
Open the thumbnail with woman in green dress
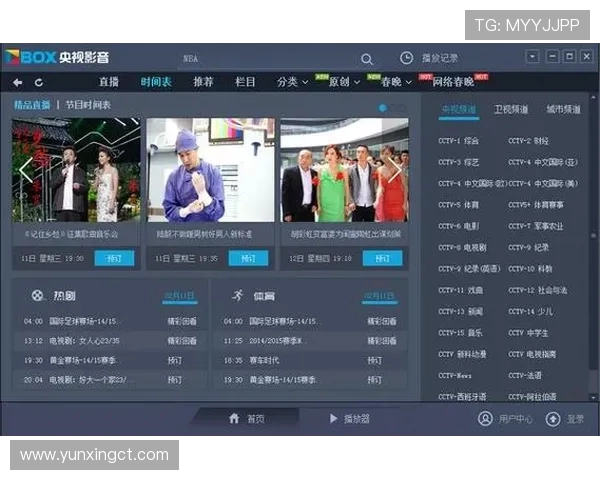344,170
